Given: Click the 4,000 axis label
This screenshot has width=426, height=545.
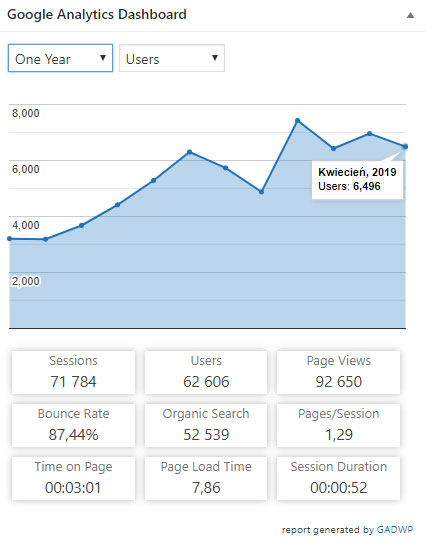Looking at the screenshot, I should pos(26,225).
